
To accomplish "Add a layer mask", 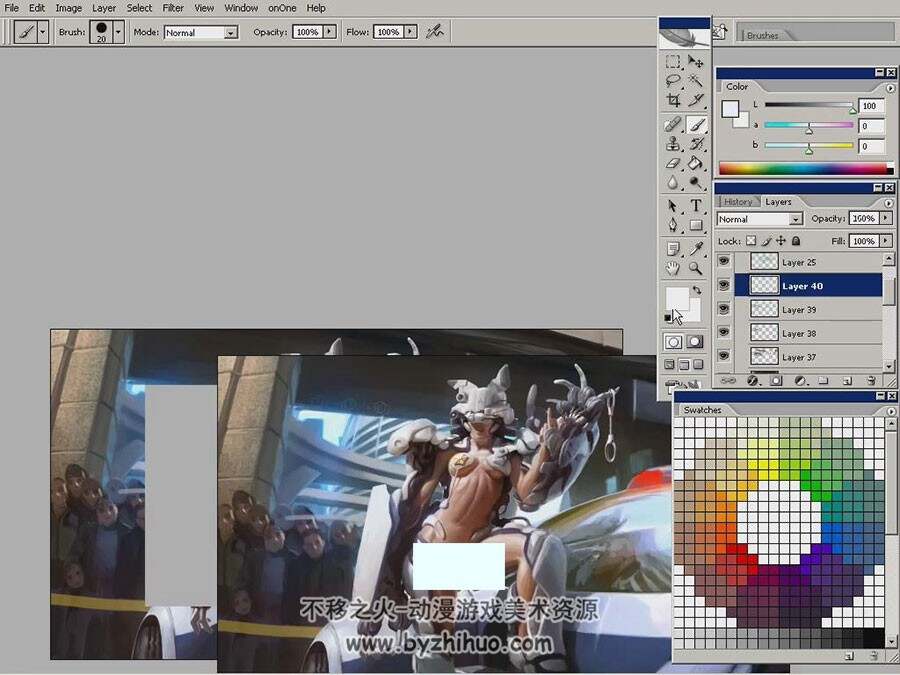I will click(776, 380).
